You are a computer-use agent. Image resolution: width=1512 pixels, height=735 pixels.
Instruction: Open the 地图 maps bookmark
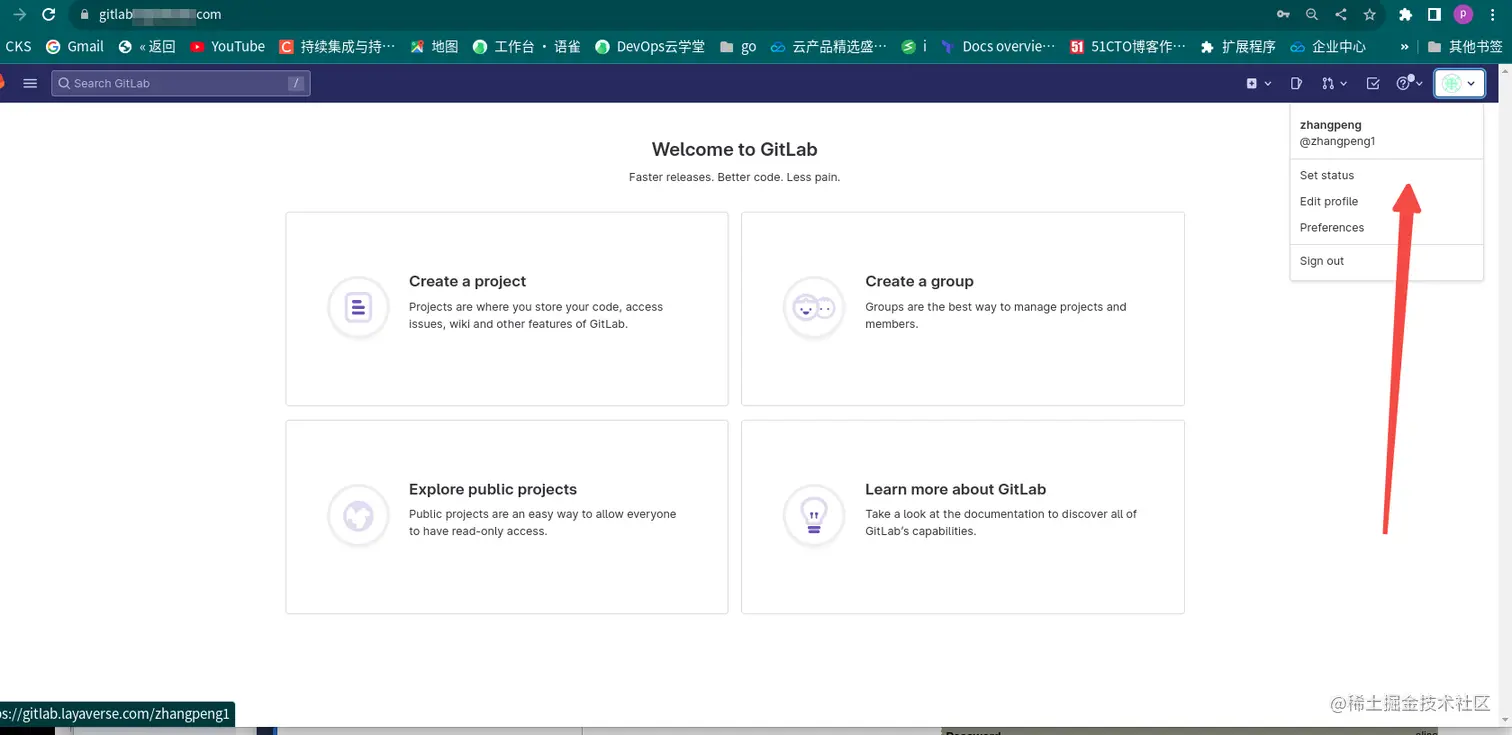pyautogui.click(x=434, y=46)
